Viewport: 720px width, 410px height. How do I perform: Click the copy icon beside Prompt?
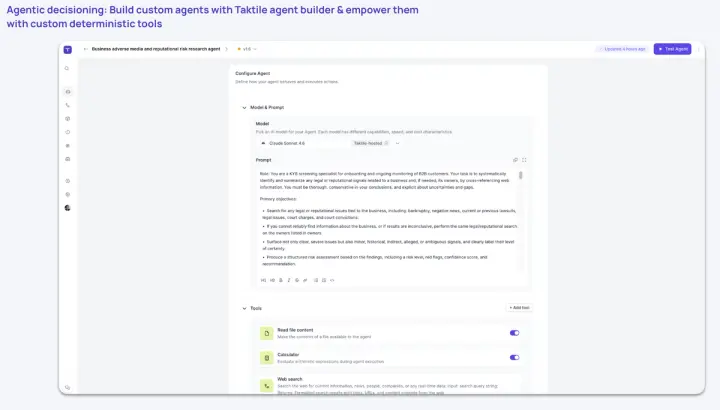(x=515, y=160)
